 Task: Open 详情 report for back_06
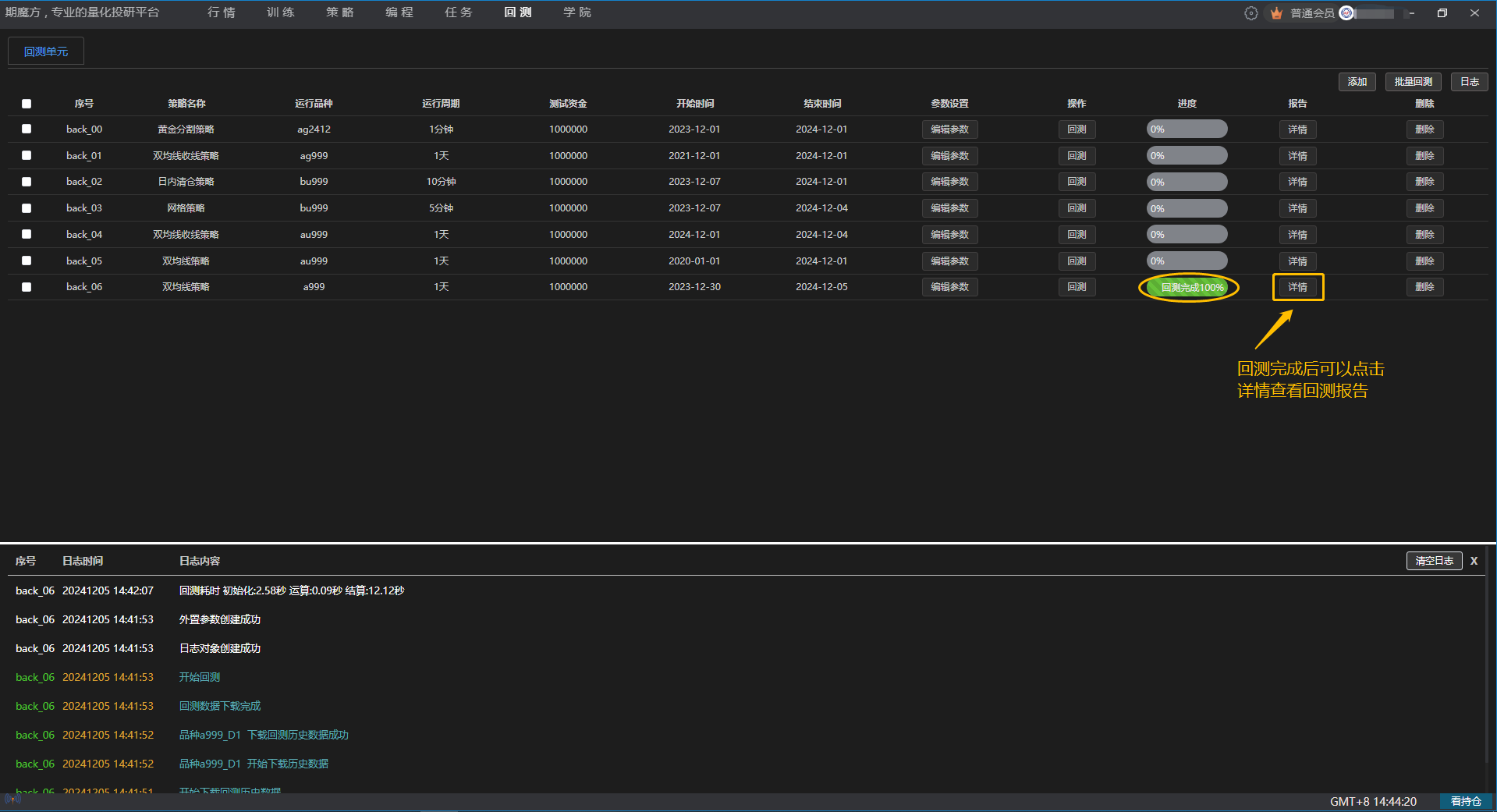tap(1297, 287)
